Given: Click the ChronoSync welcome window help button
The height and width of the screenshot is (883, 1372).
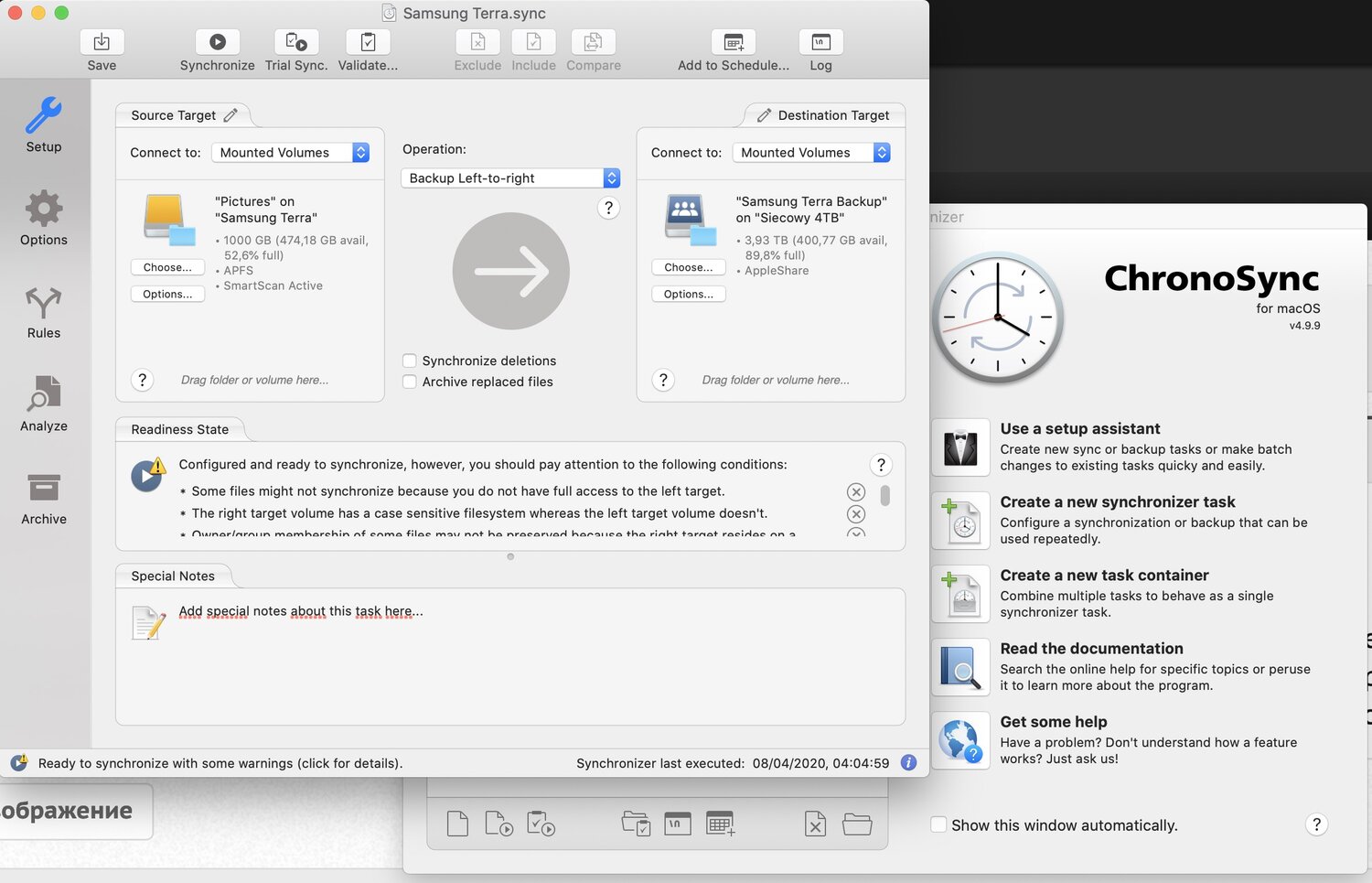Looking at the screenshot, I should (1316, 824).
